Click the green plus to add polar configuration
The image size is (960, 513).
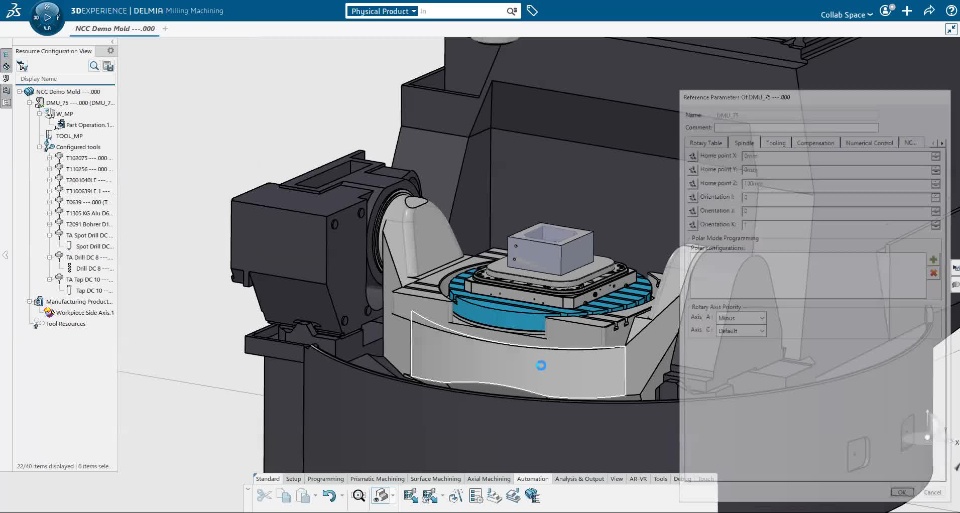pyautogui.click(x=933, y=260)
